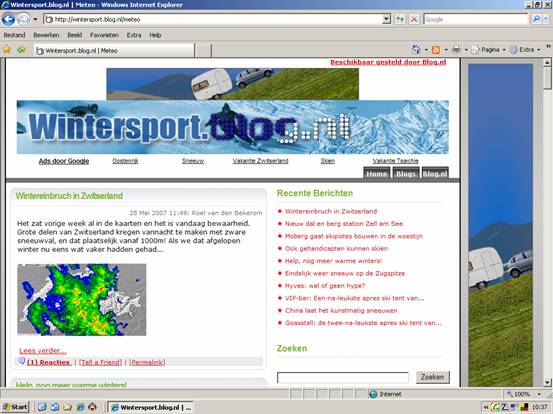Open recent post 'China laat het kunstmatig sneeuwen'
The width and height of the screenshot is (553, 414).
[341, 310]
